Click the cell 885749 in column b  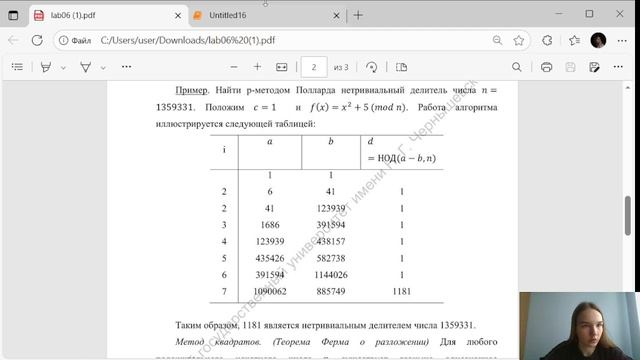tap(331, 291)
